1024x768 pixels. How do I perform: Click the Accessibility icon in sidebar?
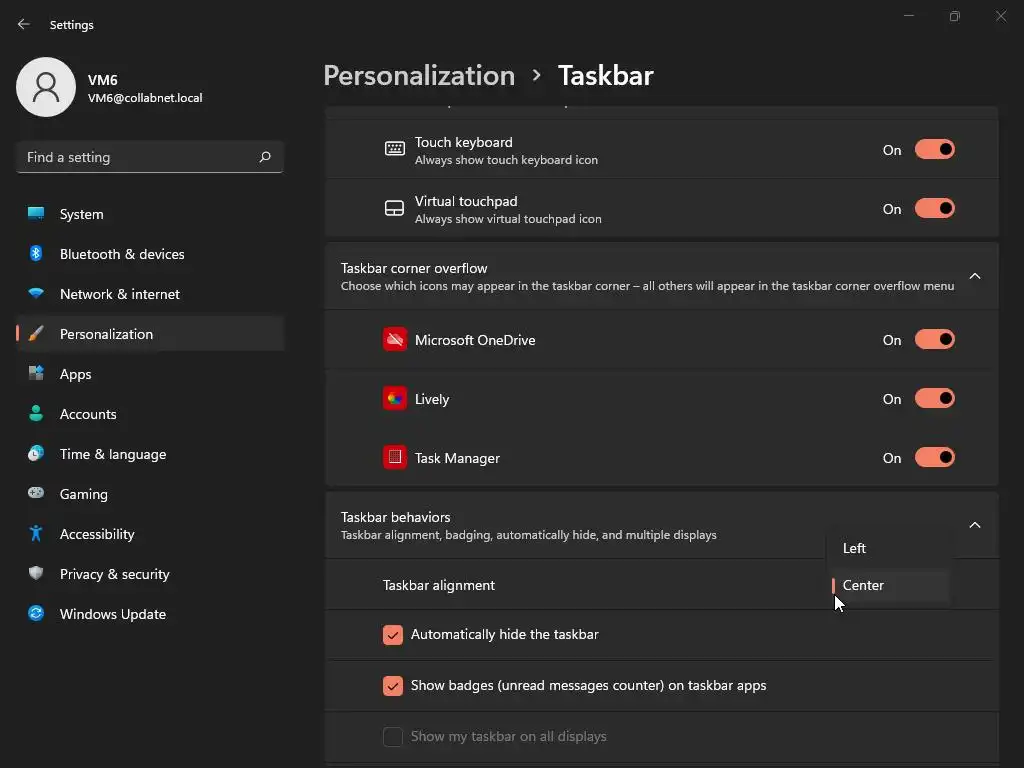[x=36, y=534]
